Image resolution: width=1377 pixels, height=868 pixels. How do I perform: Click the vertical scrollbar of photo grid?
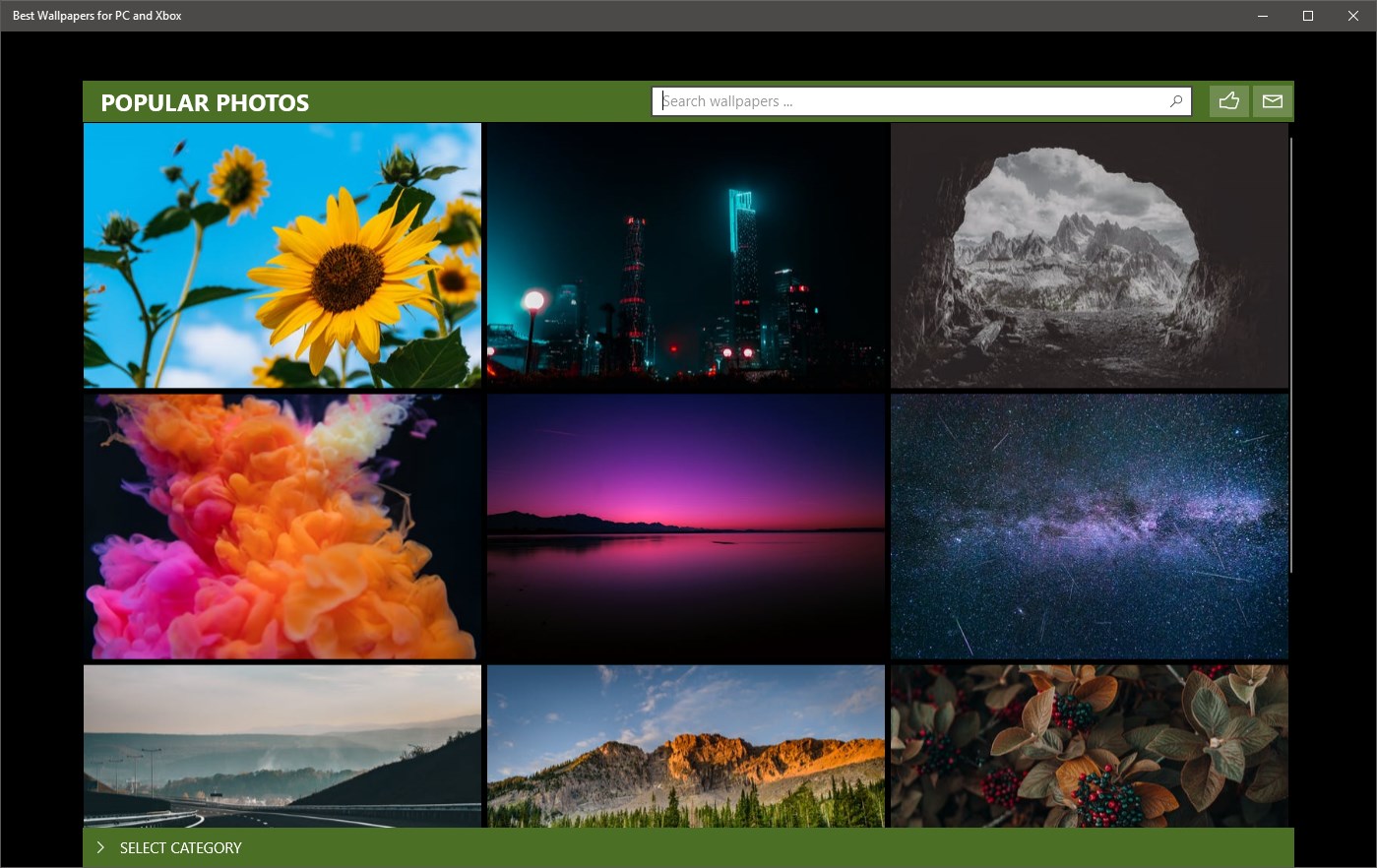point(1290,354)
